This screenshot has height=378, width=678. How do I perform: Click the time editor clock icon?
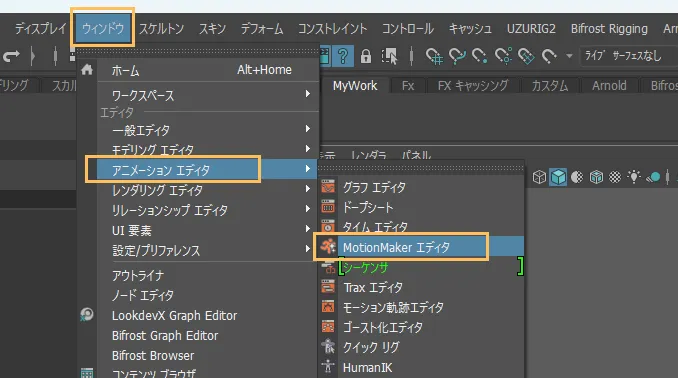point(328,226)
